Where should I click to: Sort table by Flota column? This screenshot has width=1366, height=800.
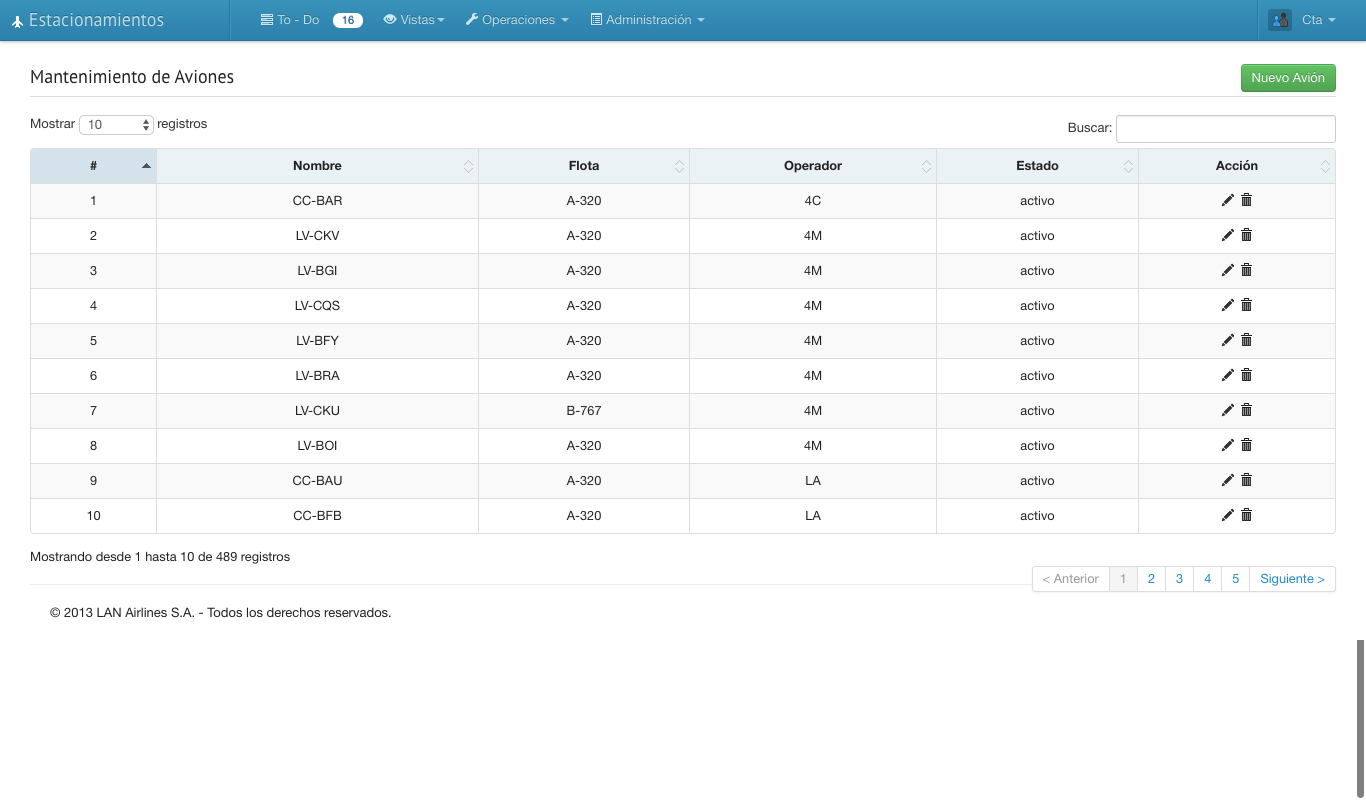pos(584,166)
